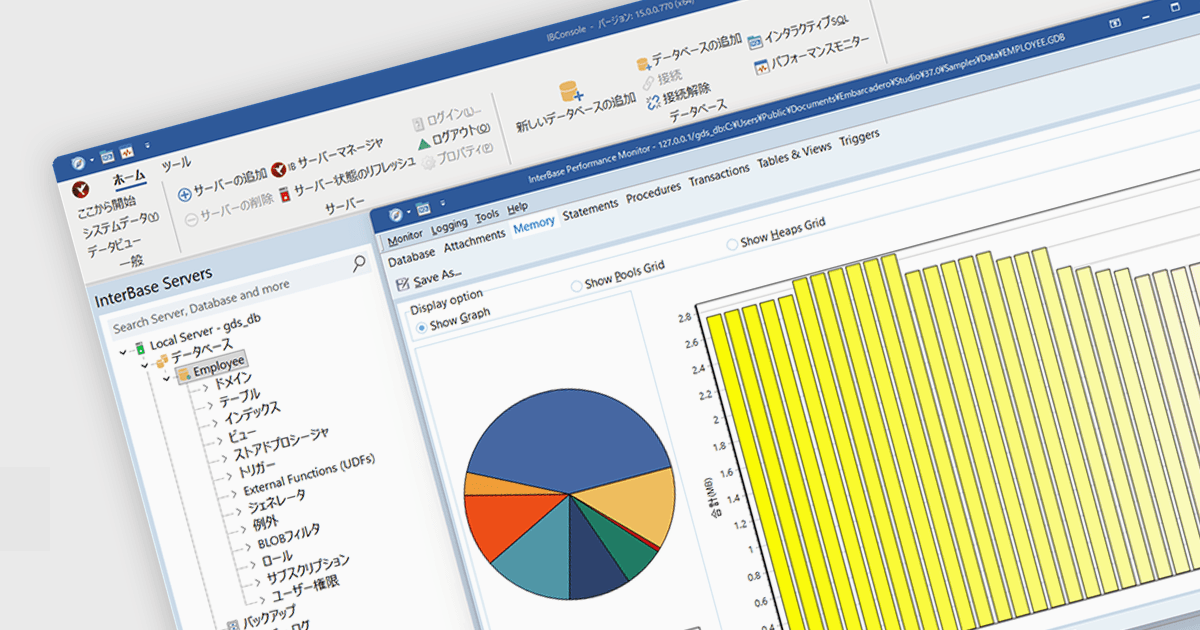Click the magnifier search icon in InterBase Servers
Screen dimensions: 1200x630
pos(360,263)
